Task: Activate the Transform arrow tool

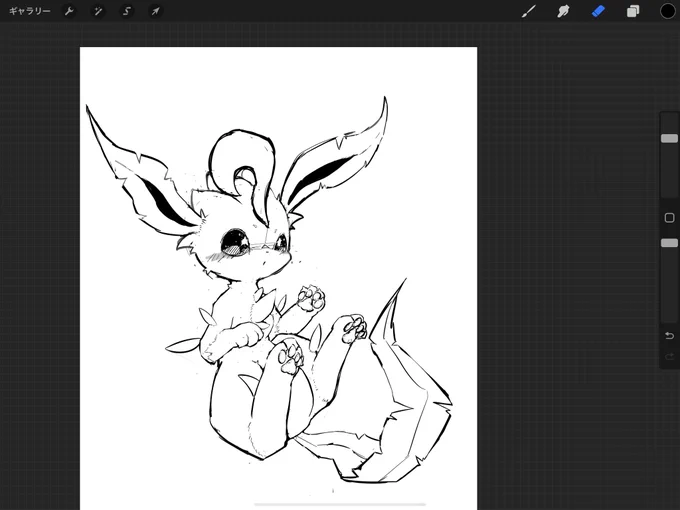Action: pyautogui.click(x=155, y=11)
